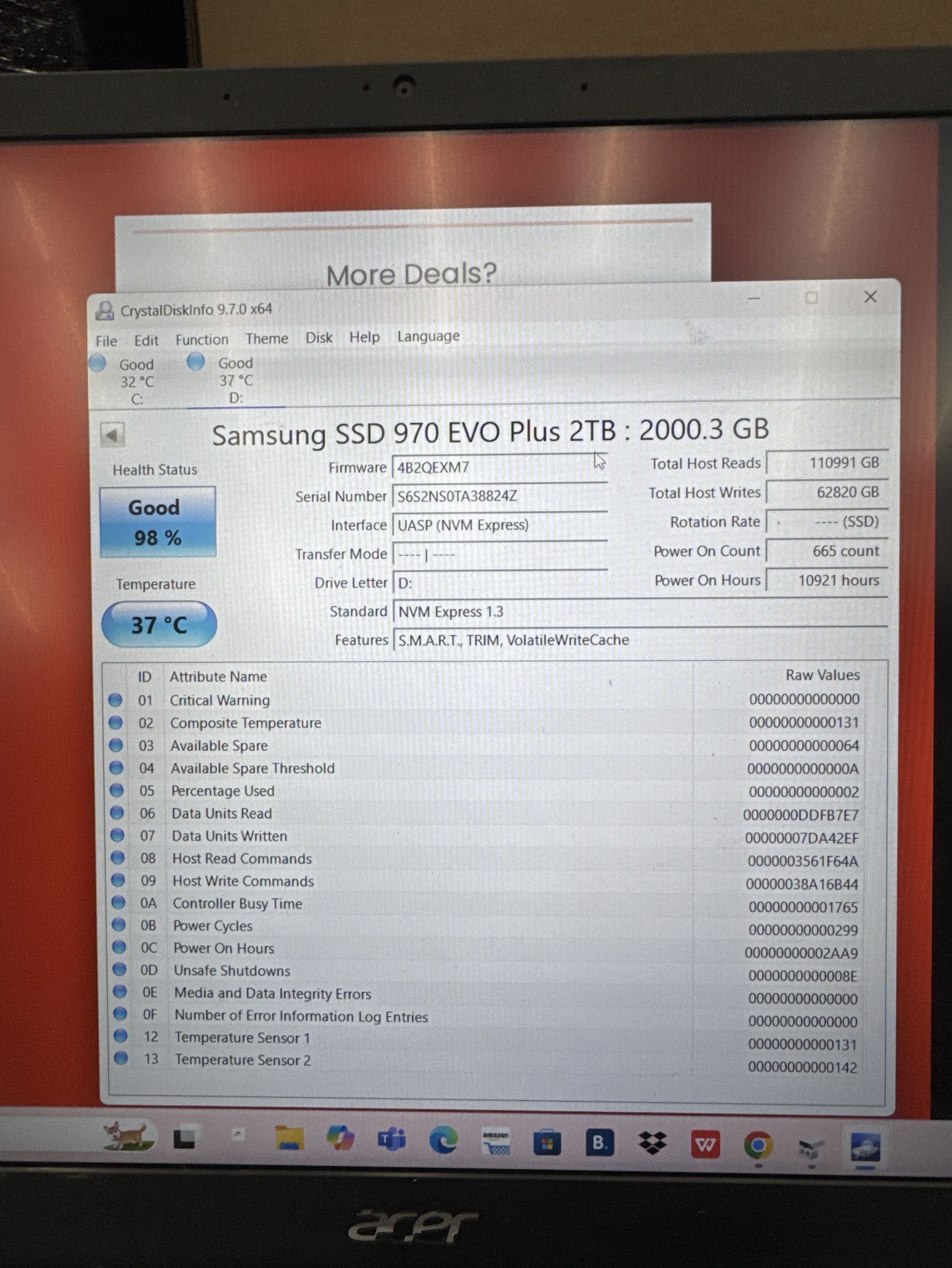Click the status dot next to Critical Warning

(115, 700)
